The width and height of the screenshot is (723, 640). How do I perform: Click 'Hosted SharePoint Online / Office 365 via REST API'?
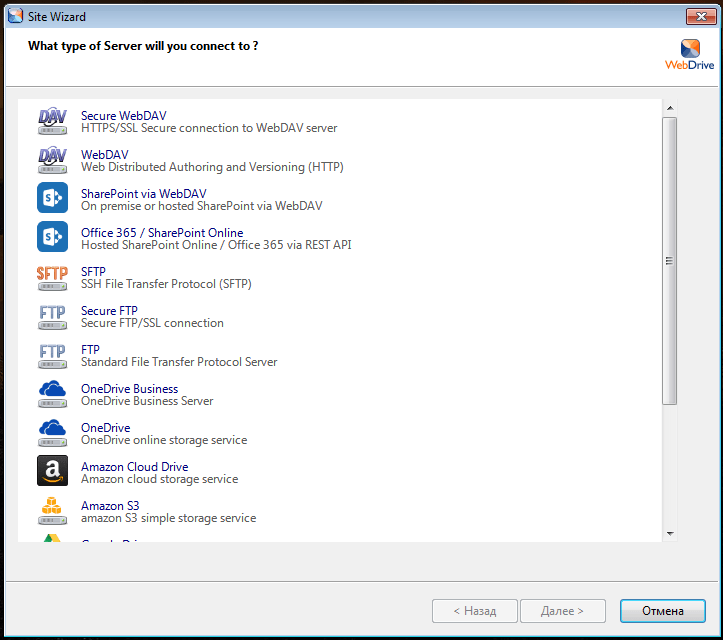pos(216,245)
